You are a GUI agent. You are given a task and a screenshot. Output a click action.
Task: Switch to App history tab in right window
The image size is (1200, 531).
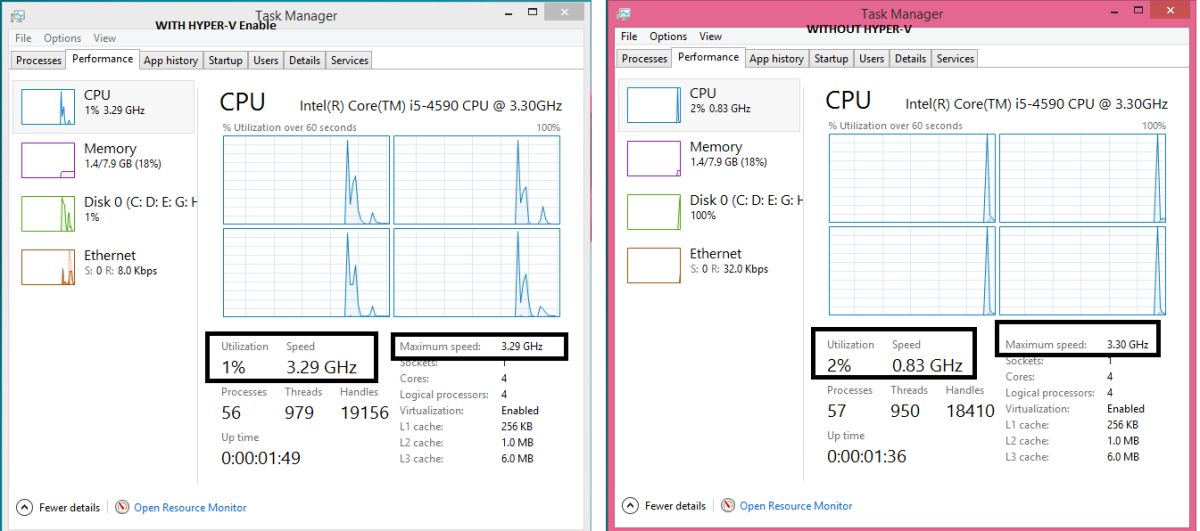pyautogui.click(x=777, y=58)
